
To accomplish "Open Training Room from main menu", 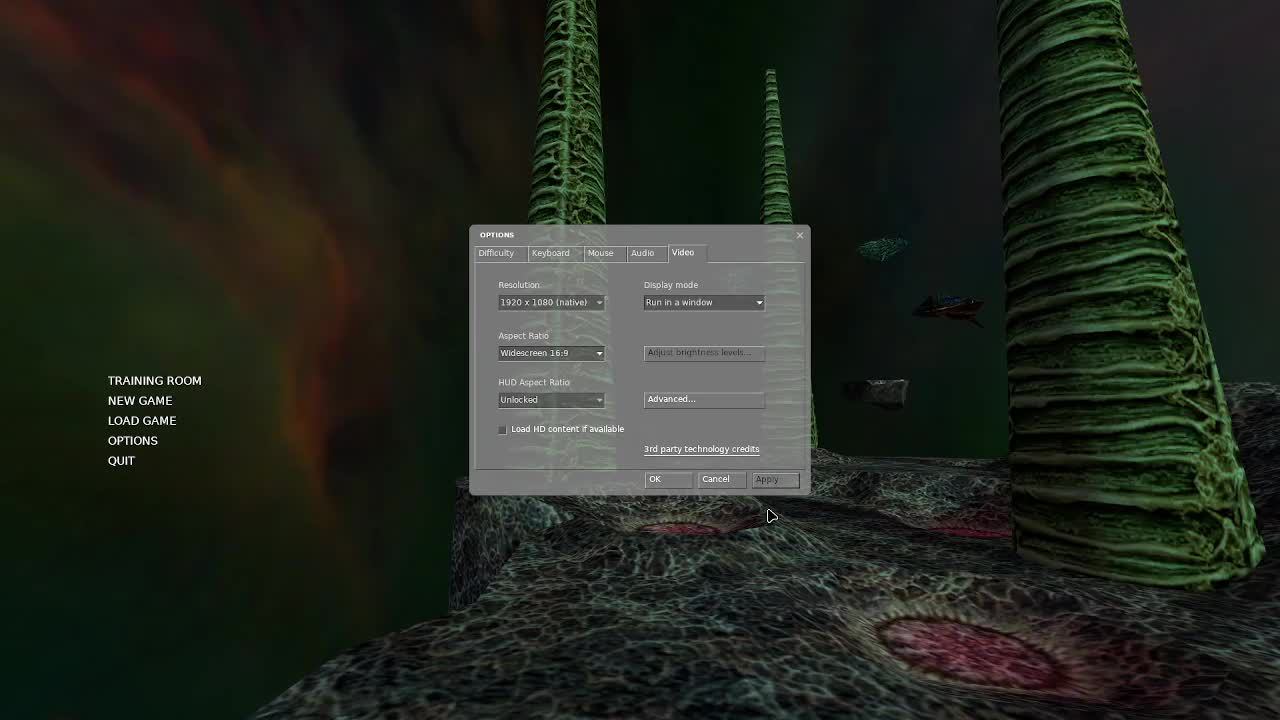I will (x=154, y=381).
